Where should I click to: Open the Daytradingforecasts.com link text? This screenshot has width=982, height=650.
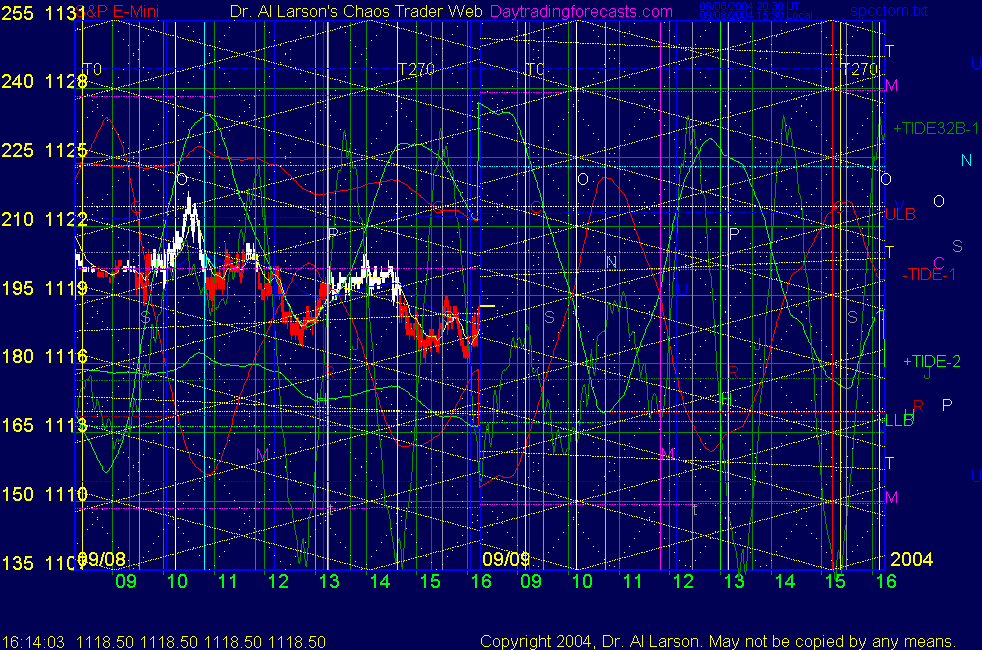click(x=581, y=11)
